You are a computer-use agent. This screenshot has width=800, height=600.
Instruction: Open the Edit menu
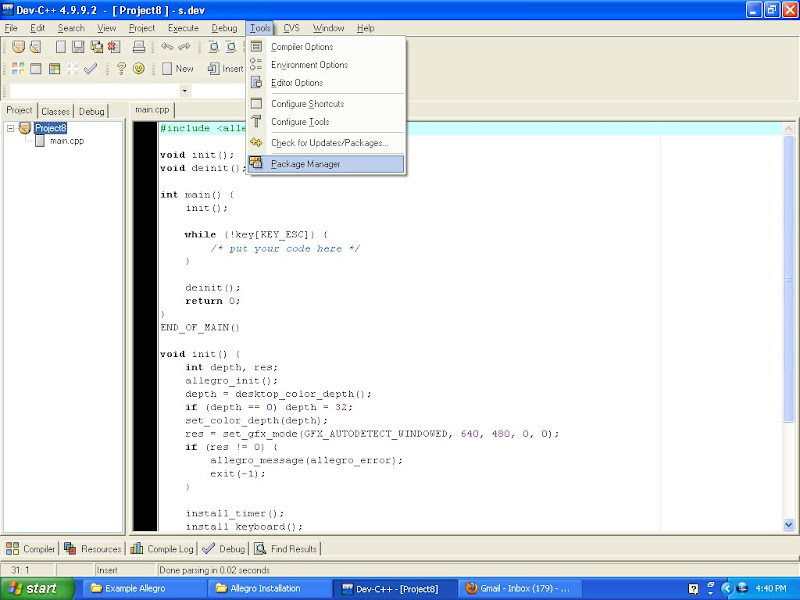pos(37,28)
